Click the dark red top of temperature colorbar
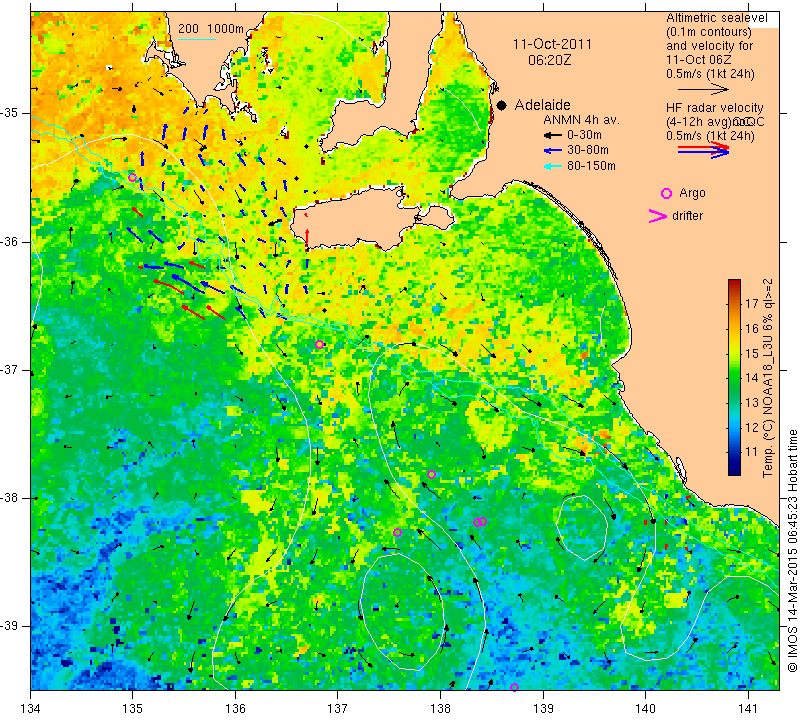800x720 pixels. (x=734, y=283)
